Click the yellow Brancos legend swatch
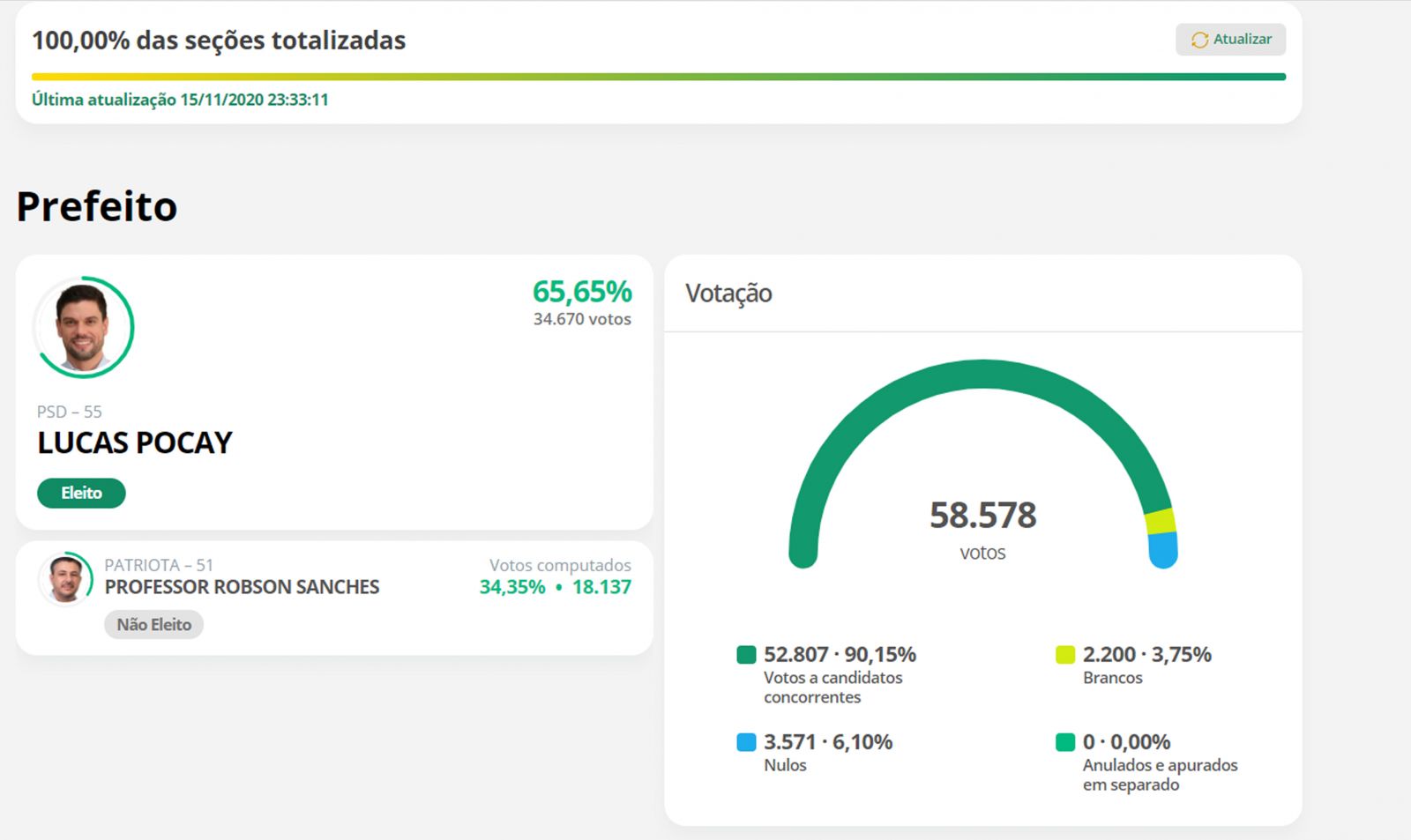This screenshot has width=1411, height=840. [1065, 654]
